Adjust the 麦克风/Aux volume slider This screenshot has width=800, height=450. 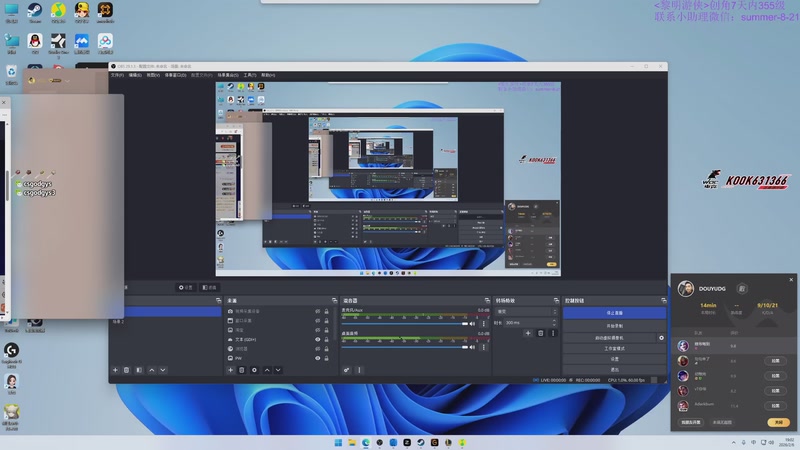[405, 323]
